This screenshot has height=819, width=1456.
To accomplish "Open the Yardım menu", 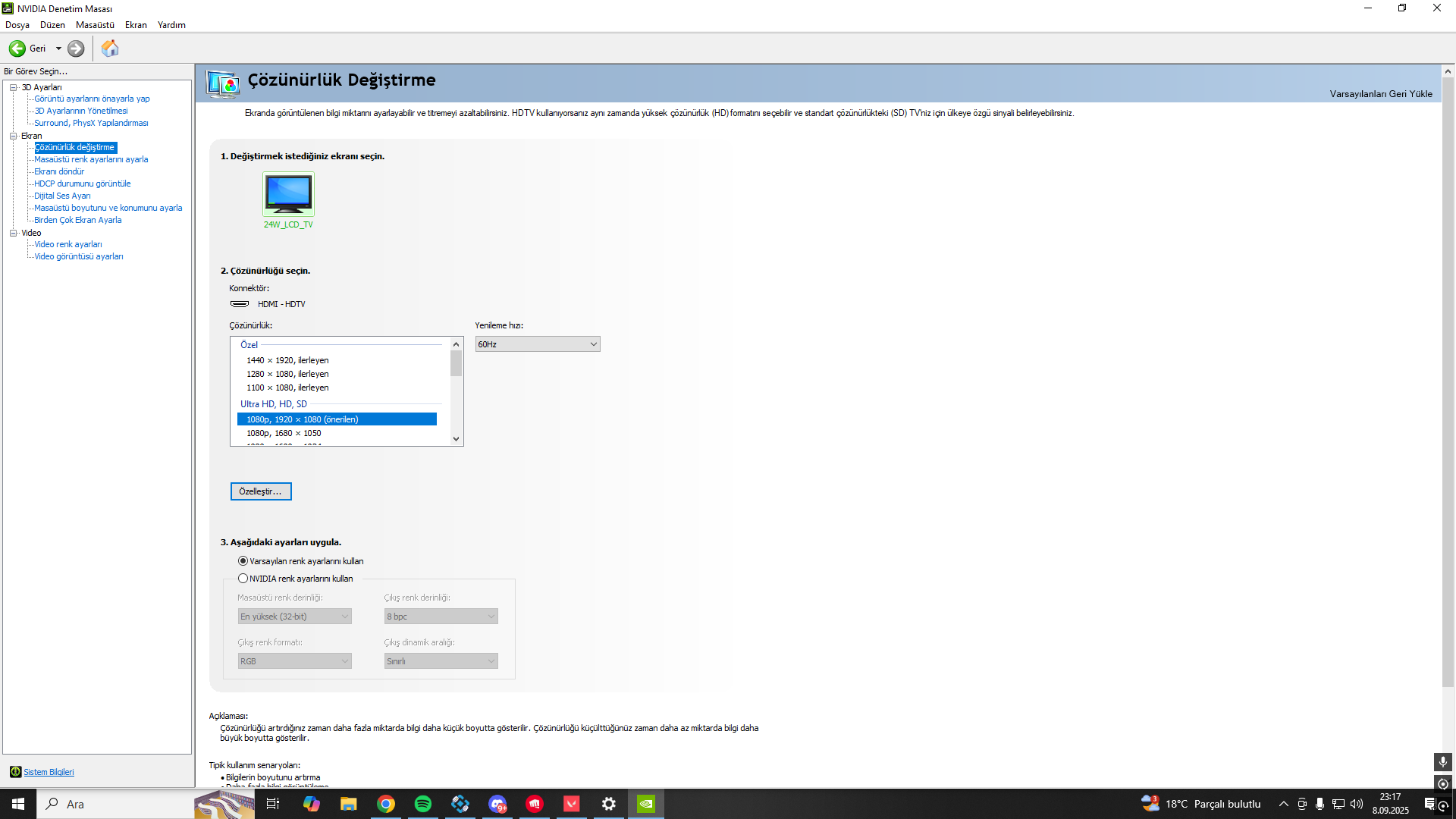I will 171,25.
